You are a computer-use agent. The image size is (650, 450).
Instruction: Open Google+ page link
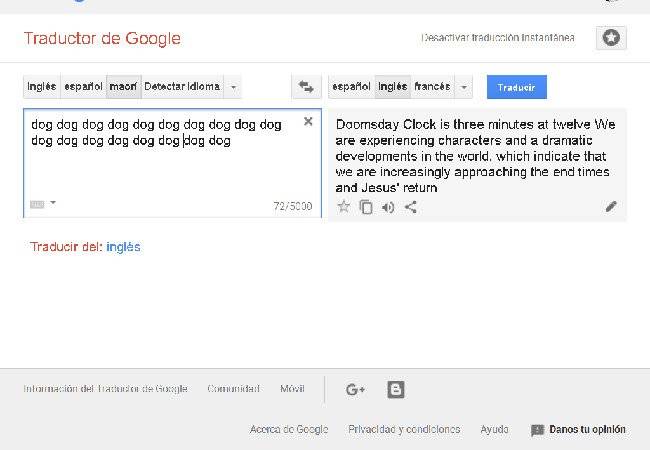click(355, 390)
